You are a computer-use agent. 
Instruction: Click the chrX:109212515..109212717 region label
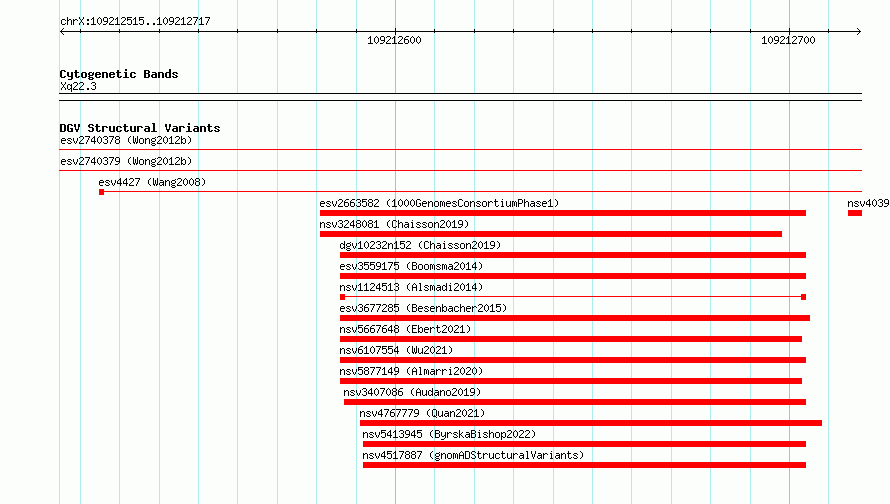pyautogui.click(x=135, y=22)
